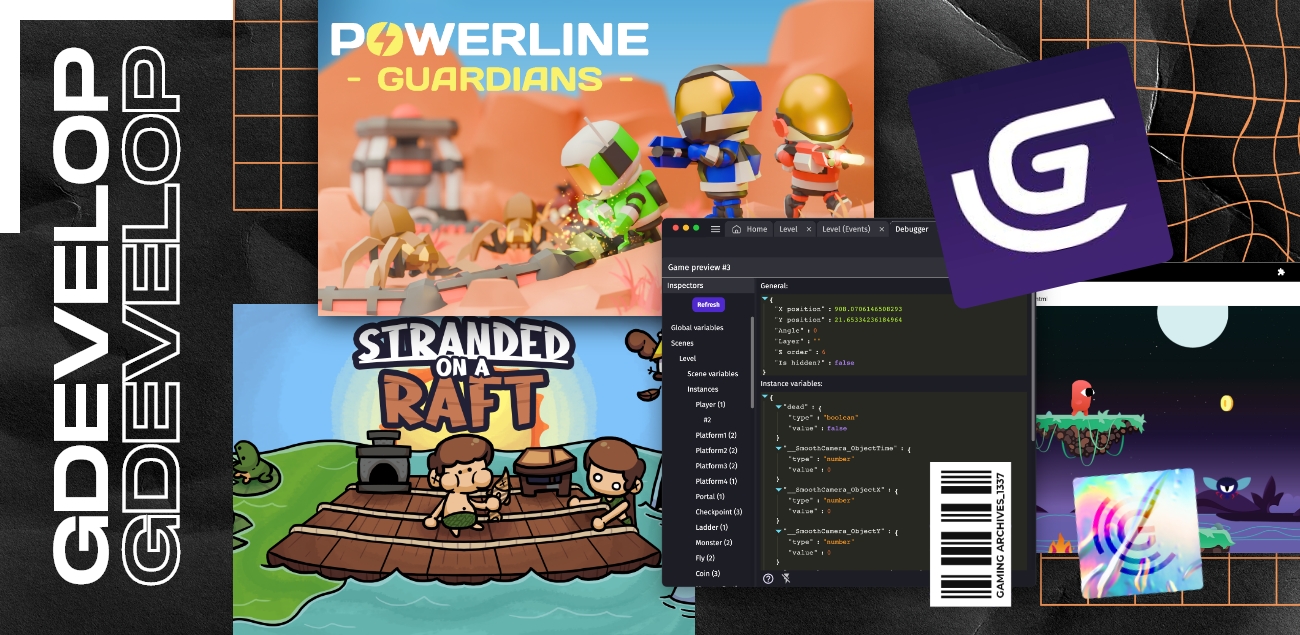Screen dimensions: 1300x635
Task: Switch to the Home tab
Action: pyautogui.click(x=750, y=229)
